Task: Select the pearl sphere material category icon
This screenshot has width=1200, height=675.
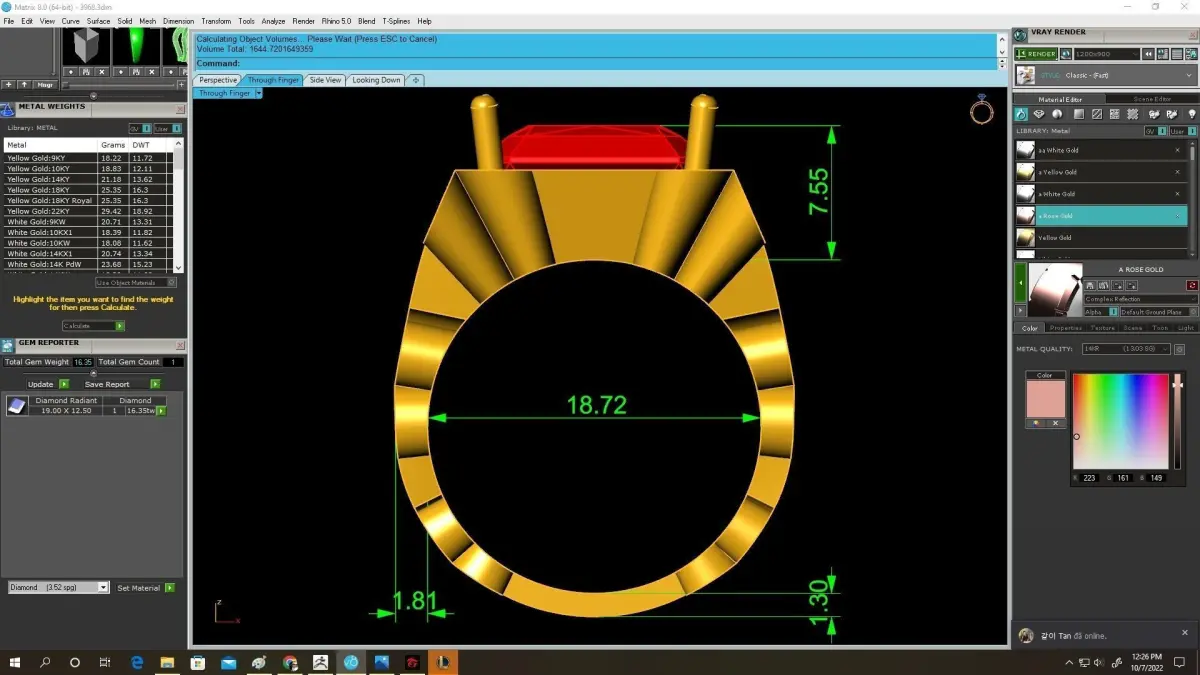Action: 1058,115
